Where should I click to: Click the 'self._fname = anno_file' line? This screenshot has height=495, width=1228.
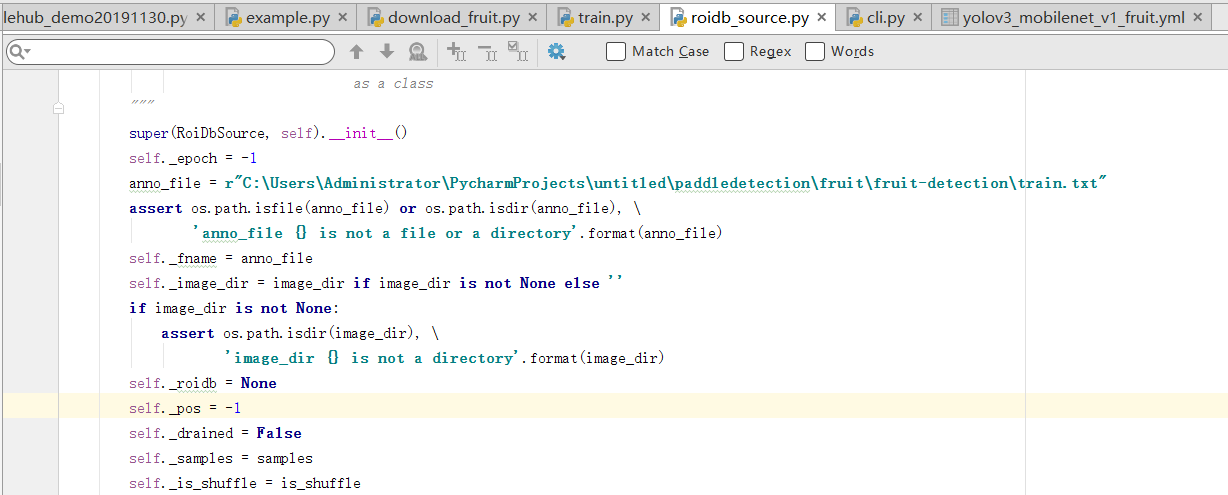[x=221, y=258]
